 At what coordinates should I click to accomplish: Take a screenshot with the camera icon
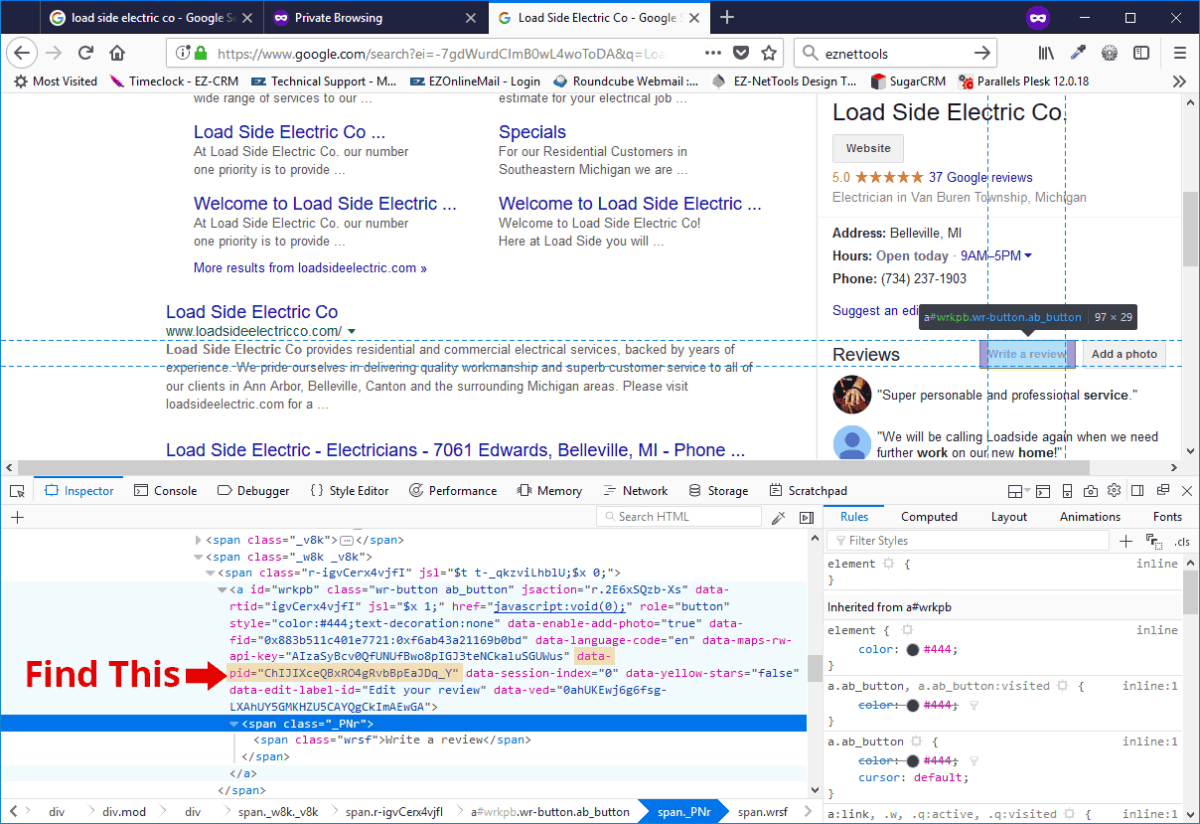pyautogui.click(x=1090, y=491)
